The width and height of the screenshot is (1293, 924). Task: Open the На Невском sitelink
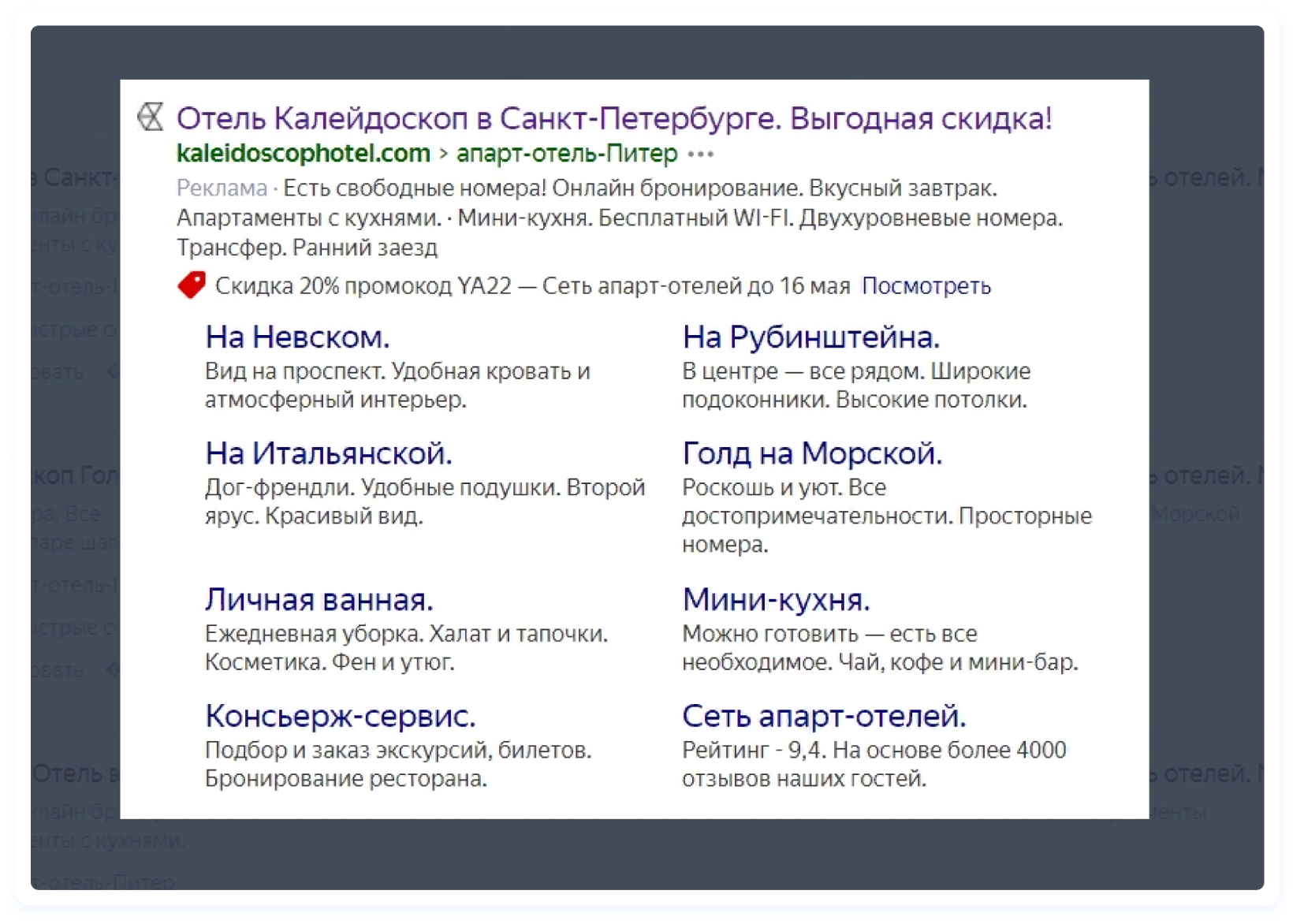tap(297, 337)
